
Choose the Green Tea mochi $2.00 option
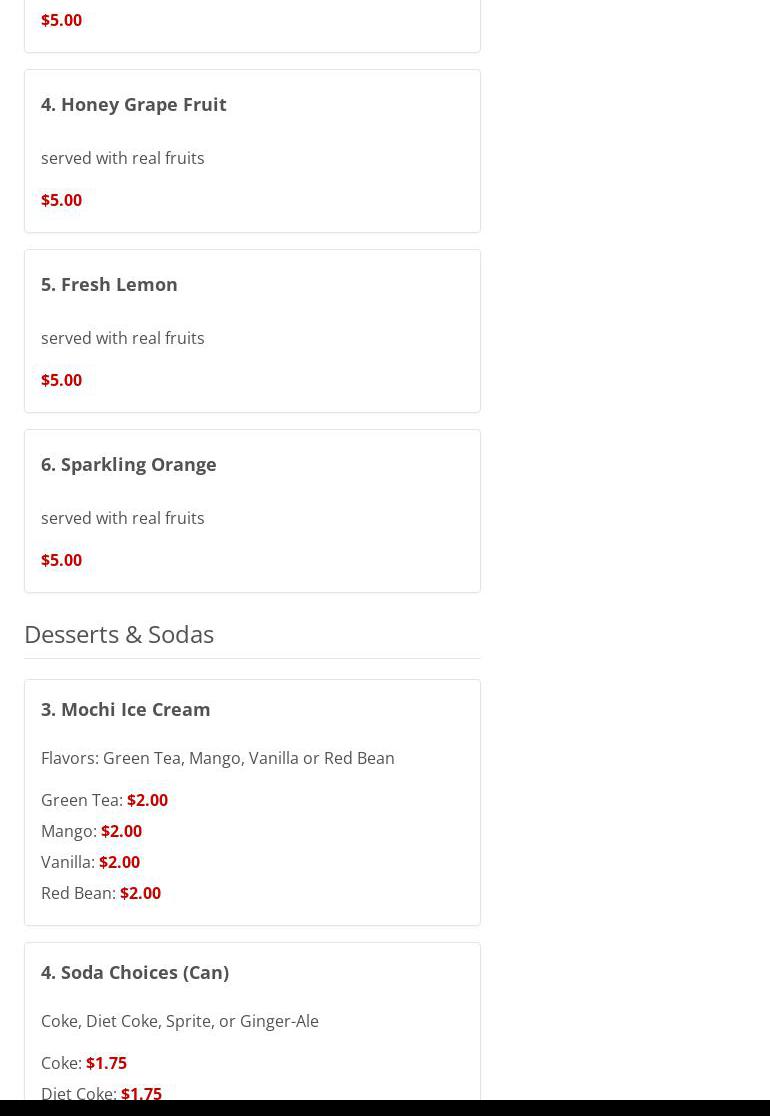click(147, 800)
